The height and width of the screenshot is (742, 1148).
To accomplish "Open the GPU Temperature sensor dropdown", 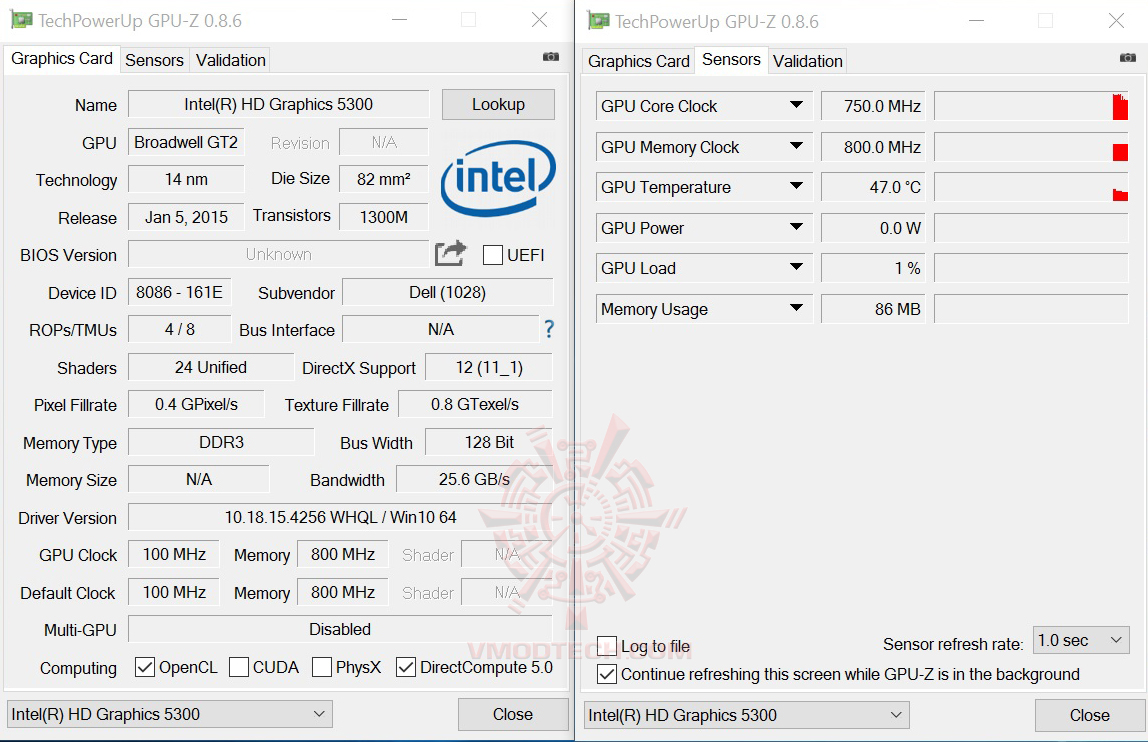I will pos(797,187).
